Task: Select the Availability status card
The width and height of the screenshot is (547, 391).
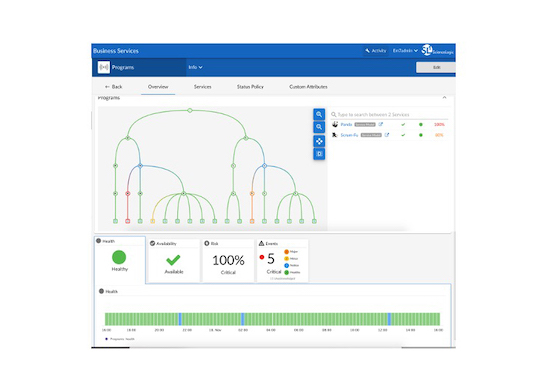Action: [174, 260]
